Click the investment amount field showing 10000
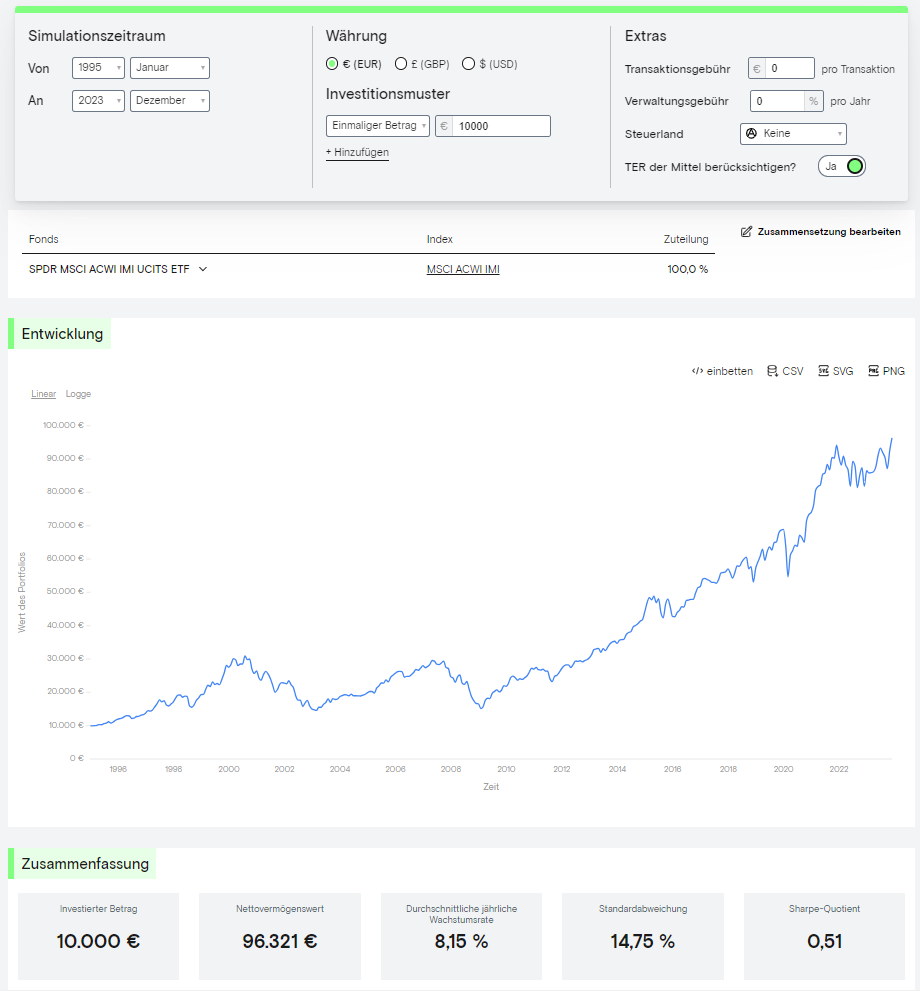The width and height of the screenshot is (920, 991). click(500, 127)
